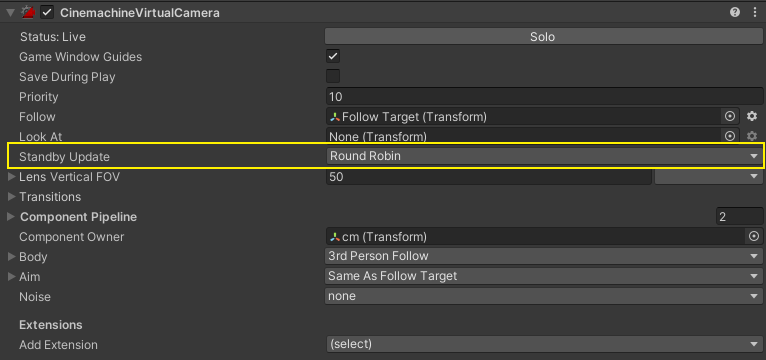Click the Noise label
This screenshot has height=360, width=766.
point(35,296)
